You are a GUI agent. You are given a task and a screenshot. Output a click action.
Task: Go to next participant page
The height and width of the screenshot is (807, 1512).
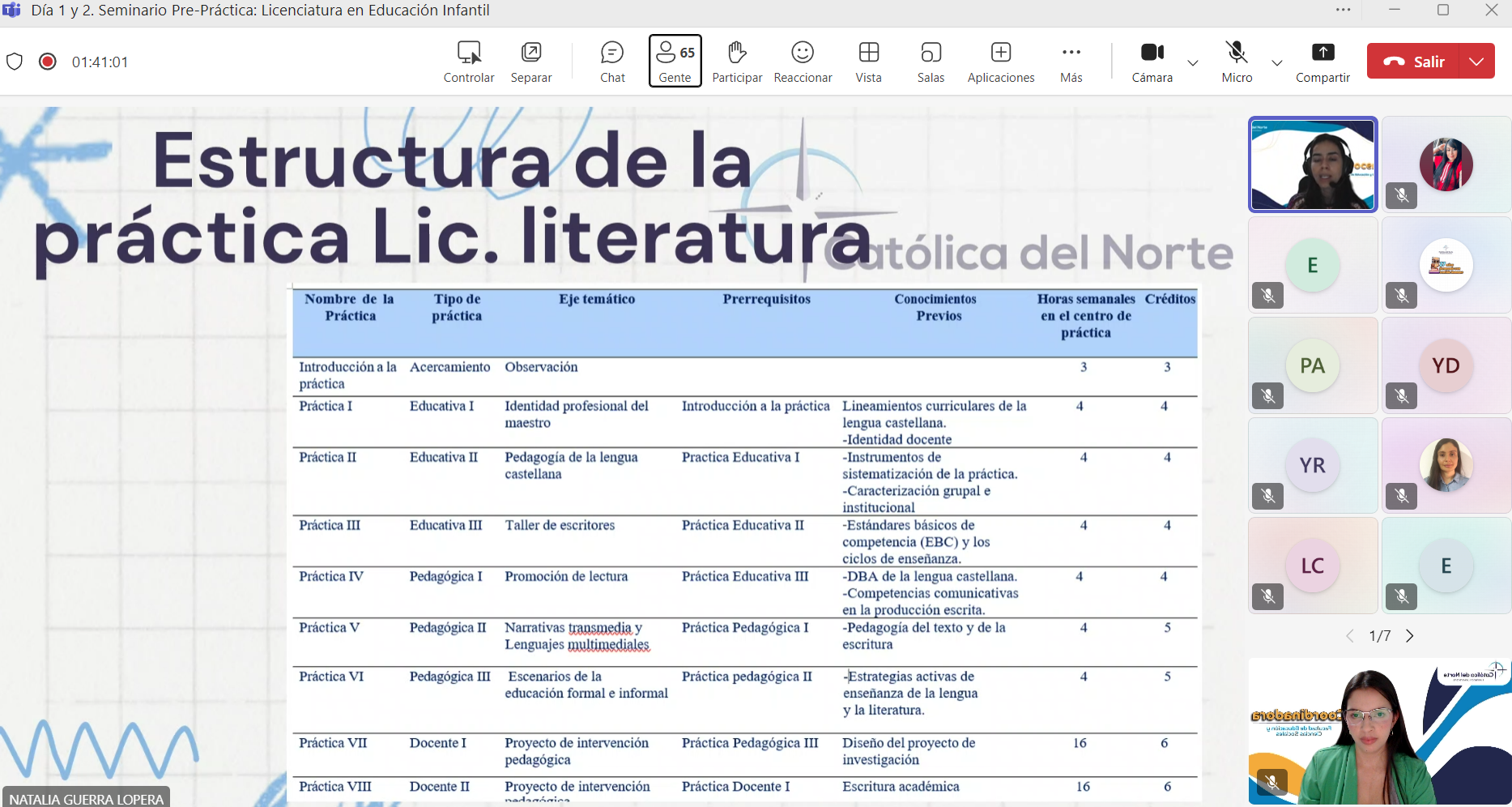coord(1410,636)
